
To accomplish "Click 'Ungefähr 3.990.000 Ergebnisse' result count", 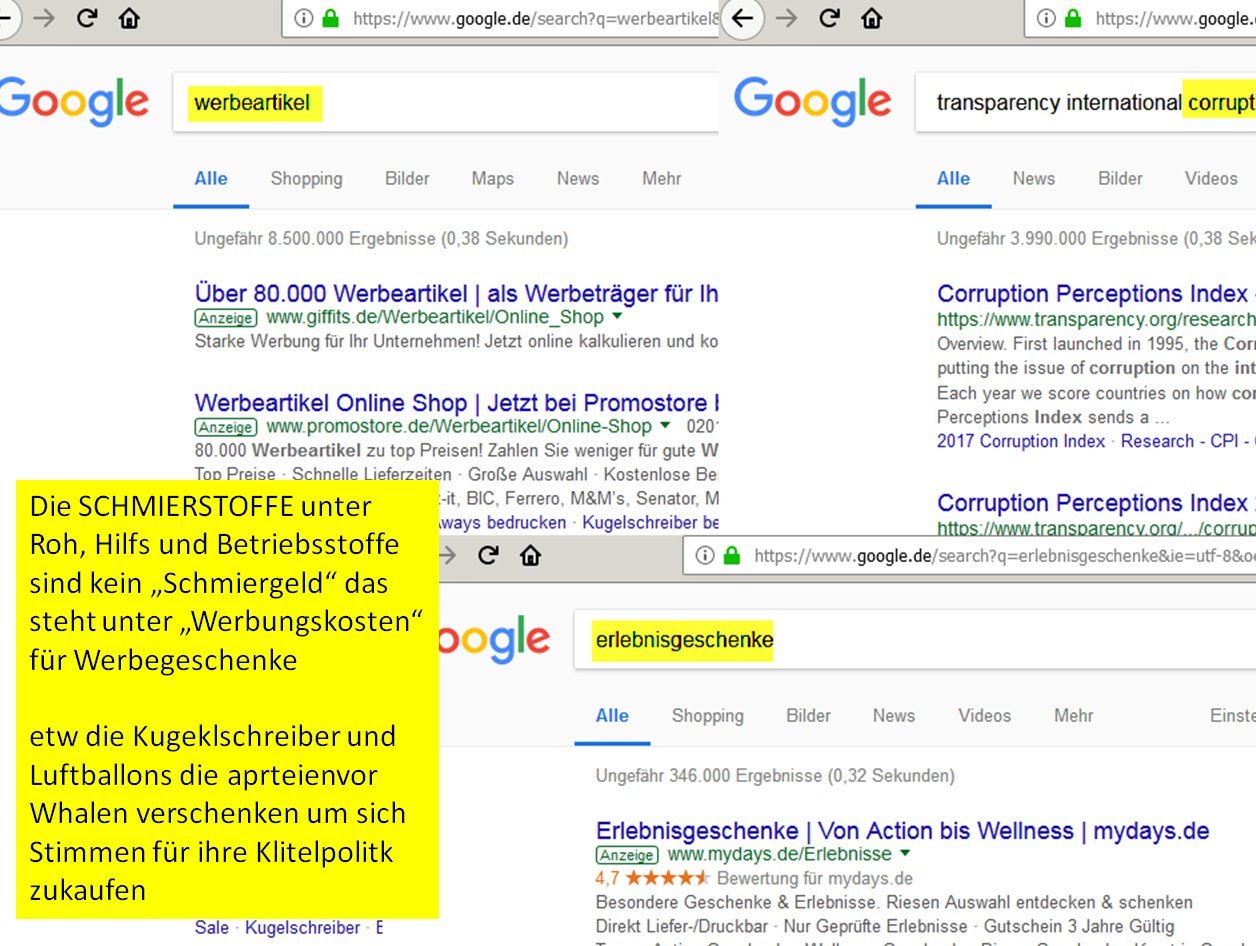I will tap(1096, 239).
